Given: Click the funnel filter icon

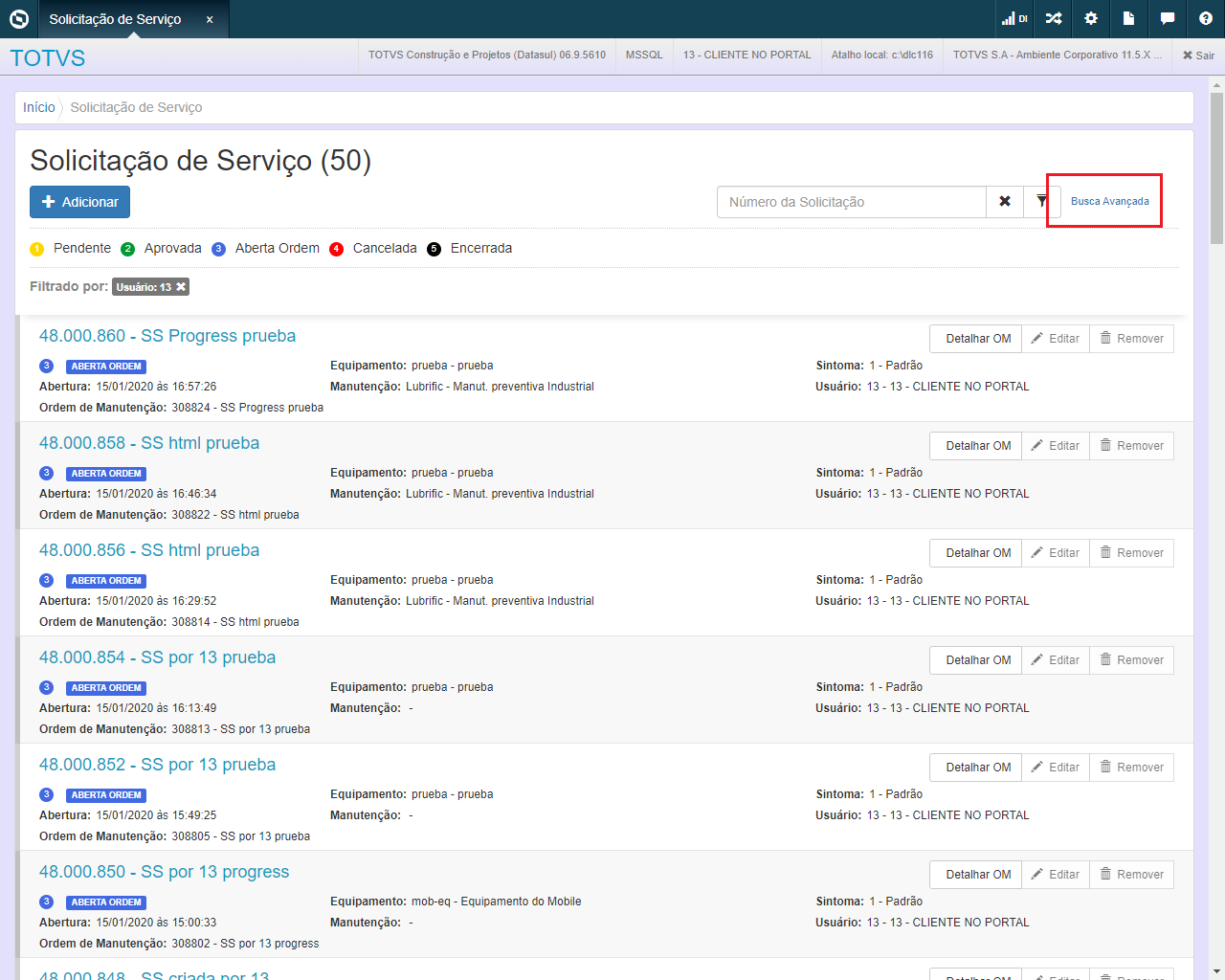Looking at the screenshot, I should point(1042,202).
